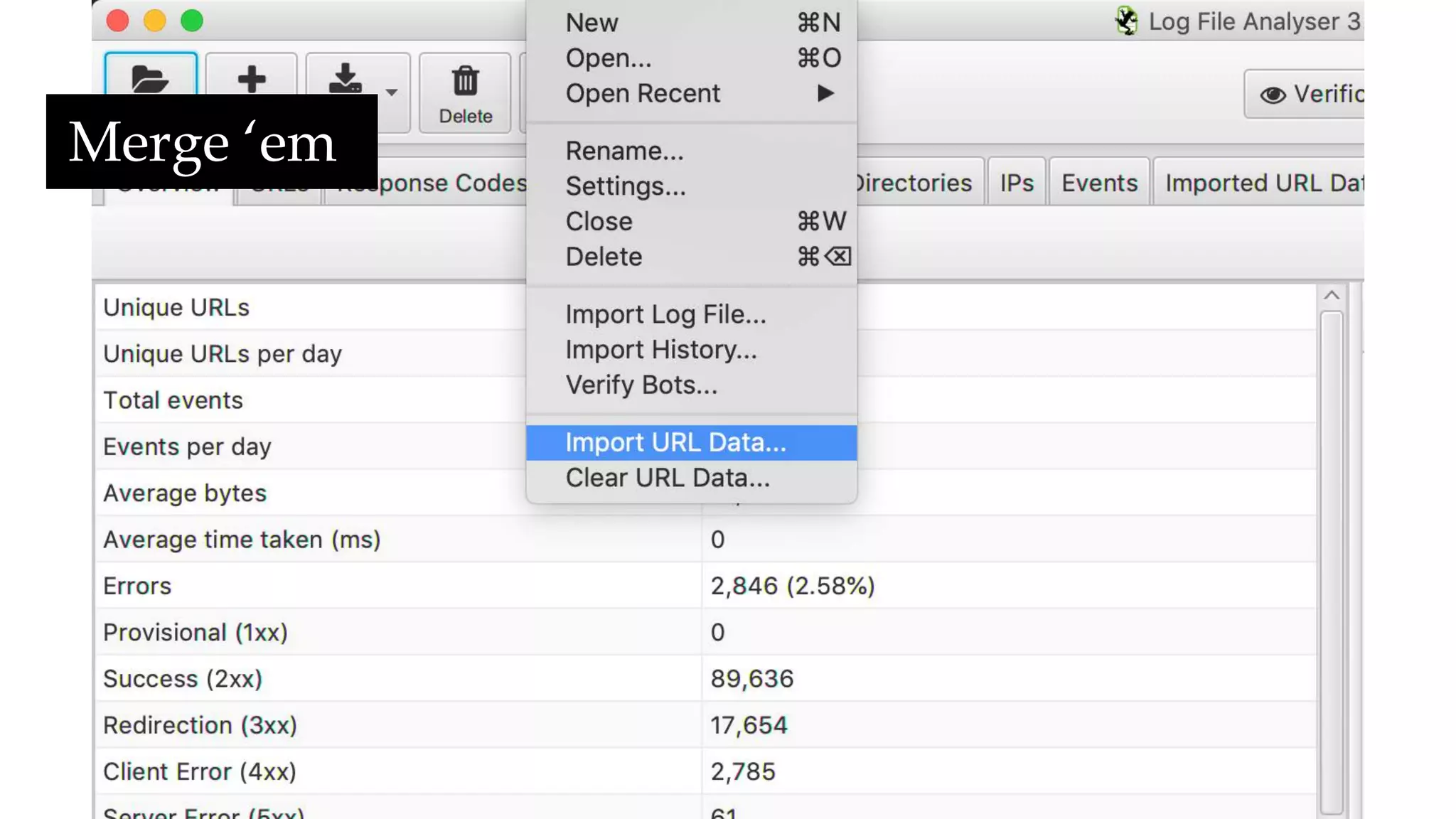Expand the import button dropdown arrow
Screen dimensions: 1456x819
pyautogui.click(x=392, y=92)
